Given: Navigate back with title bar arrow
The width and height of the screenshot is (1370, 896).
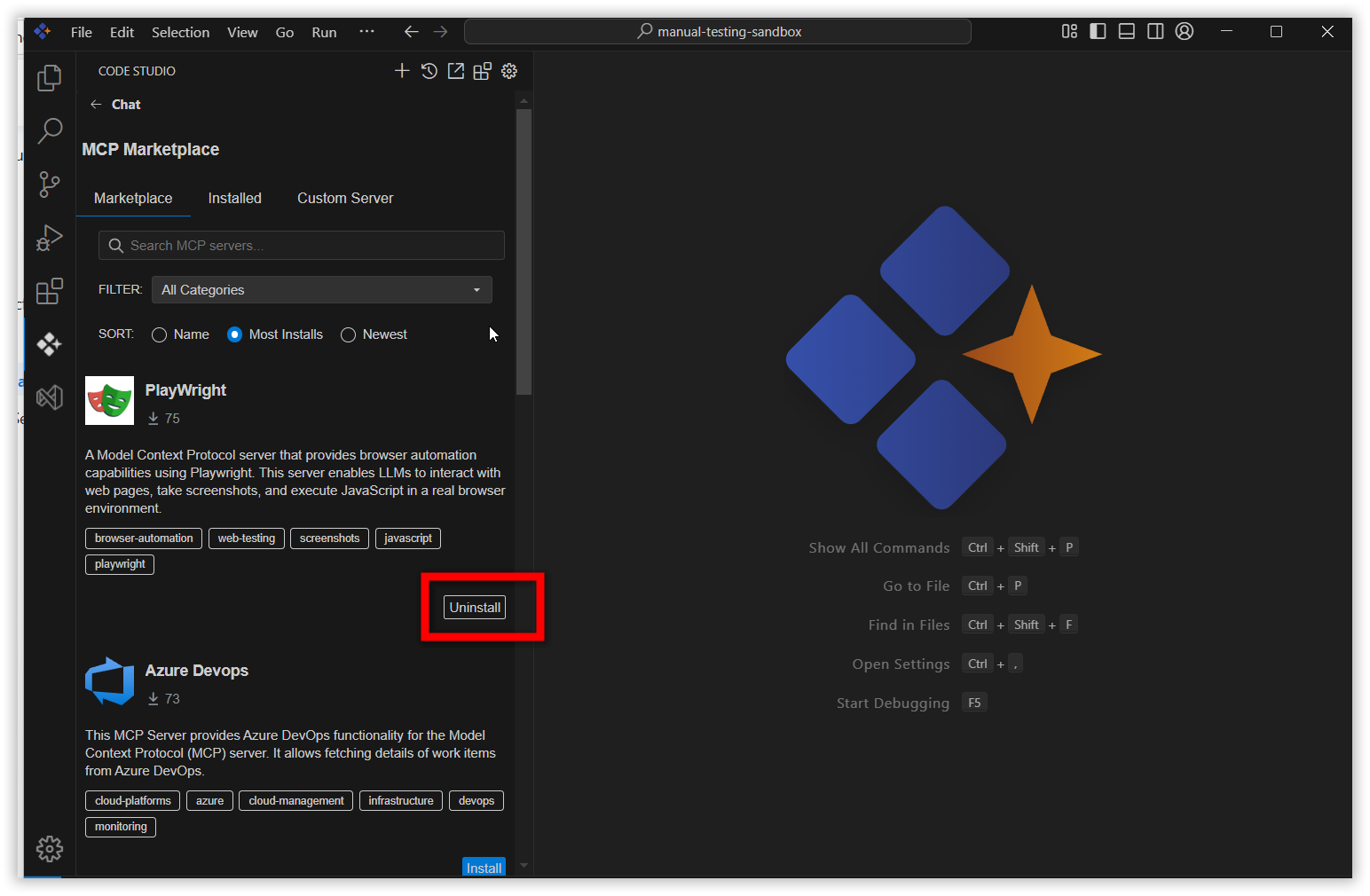Looking at the screenshot, I should [411, 32].
